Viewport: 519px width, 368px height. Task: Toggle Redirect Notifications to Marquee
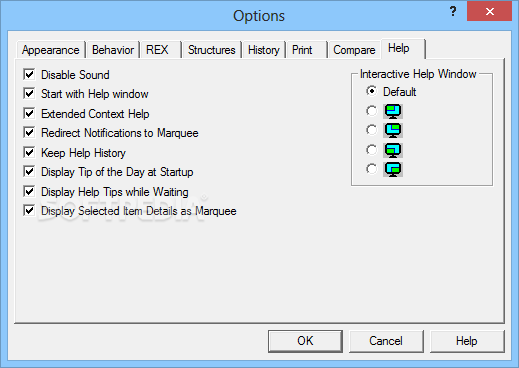[x=29, y=133]
